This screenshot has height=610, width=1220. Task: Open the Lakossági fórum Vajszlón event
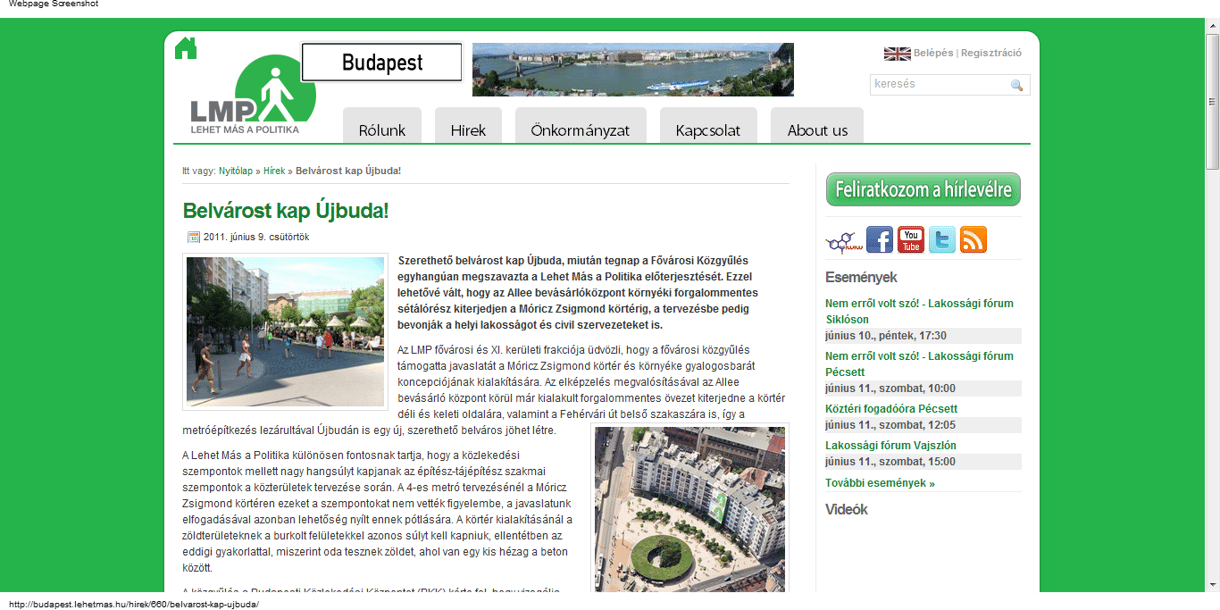click(x=890, y=445)
